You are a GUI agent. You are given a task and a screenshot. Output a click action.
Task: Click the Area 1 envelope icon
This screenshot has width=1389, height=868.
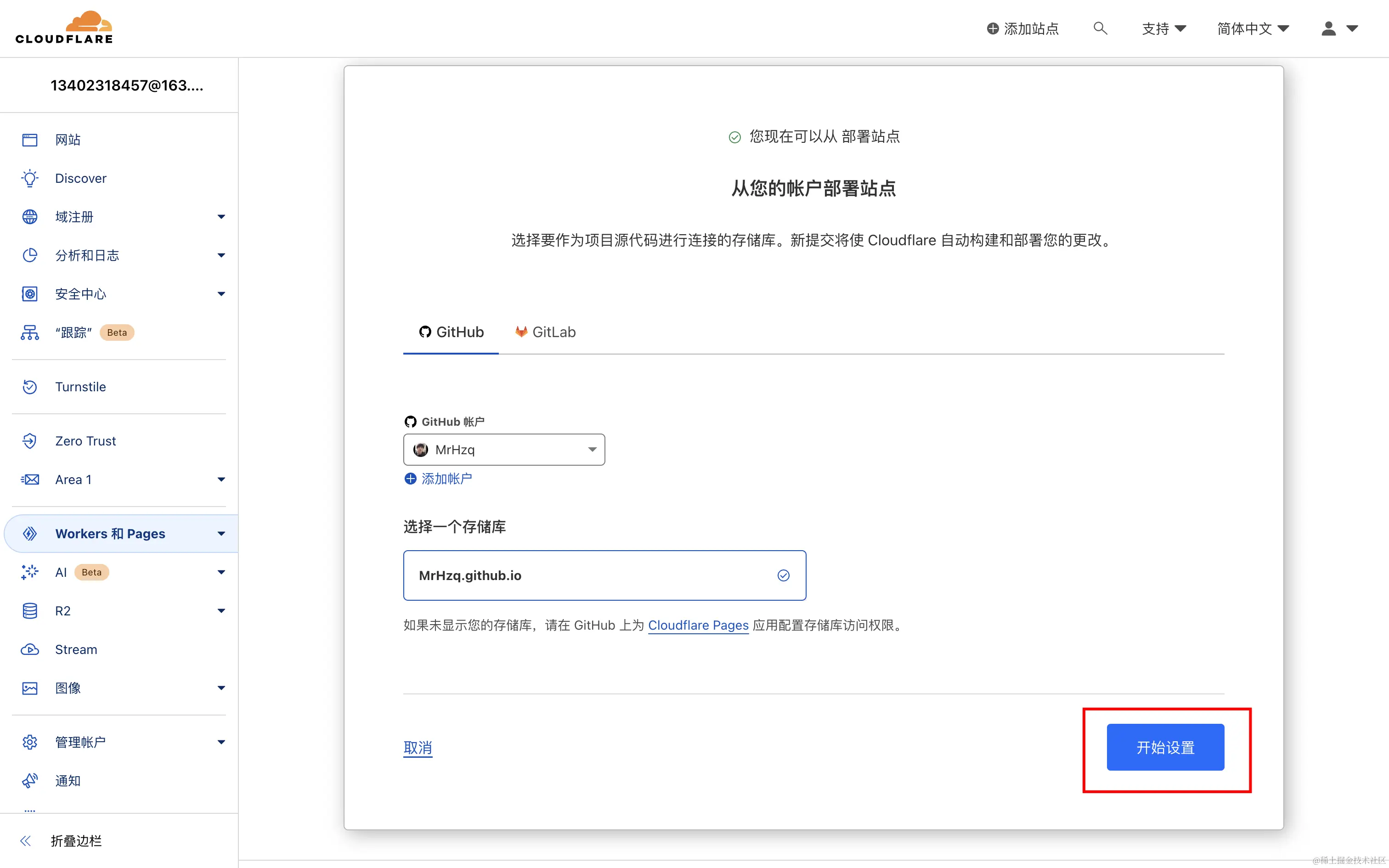[x=30, y=479]
